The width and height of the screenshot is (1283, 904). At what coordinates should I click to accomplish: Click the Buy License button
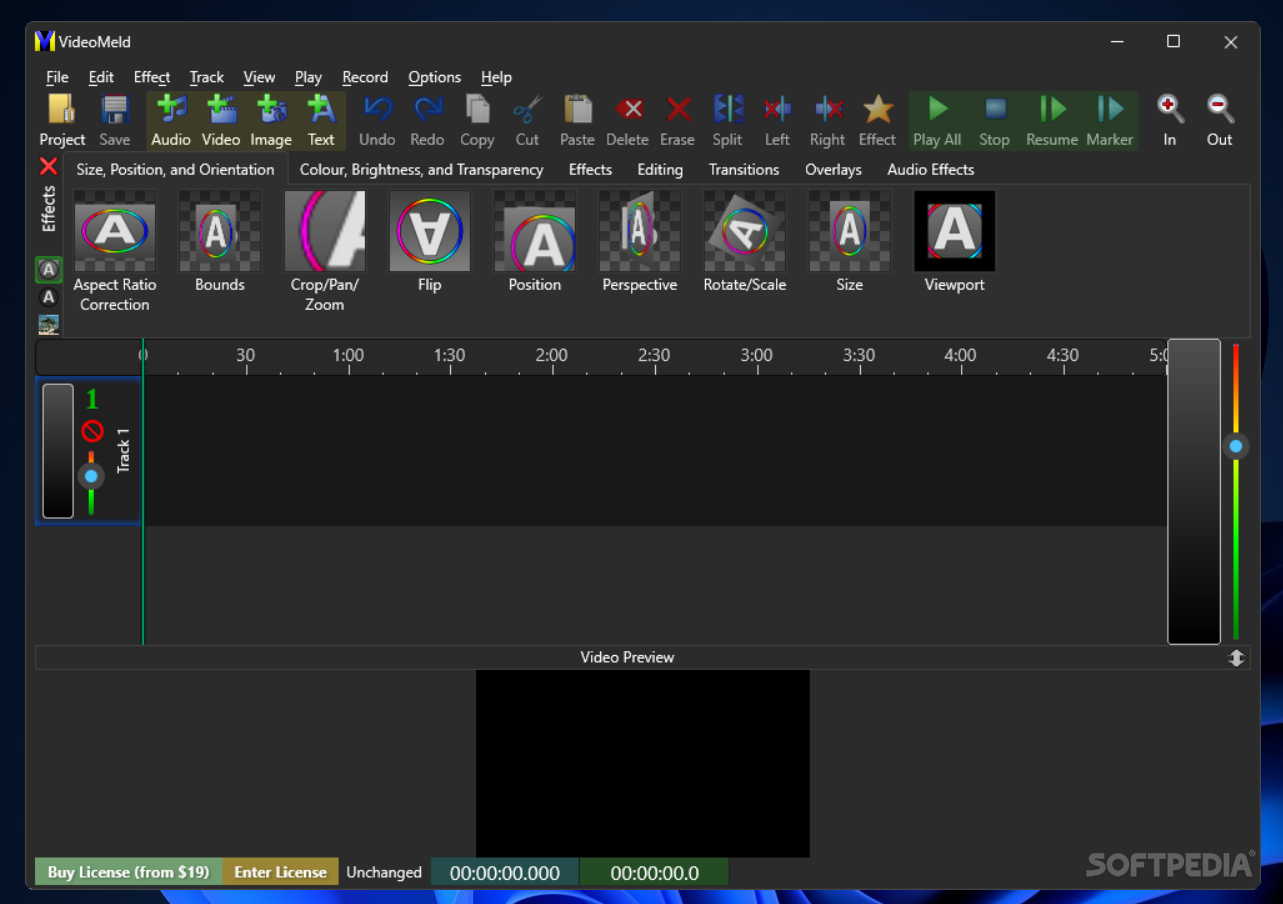click(x=129, y=872)
